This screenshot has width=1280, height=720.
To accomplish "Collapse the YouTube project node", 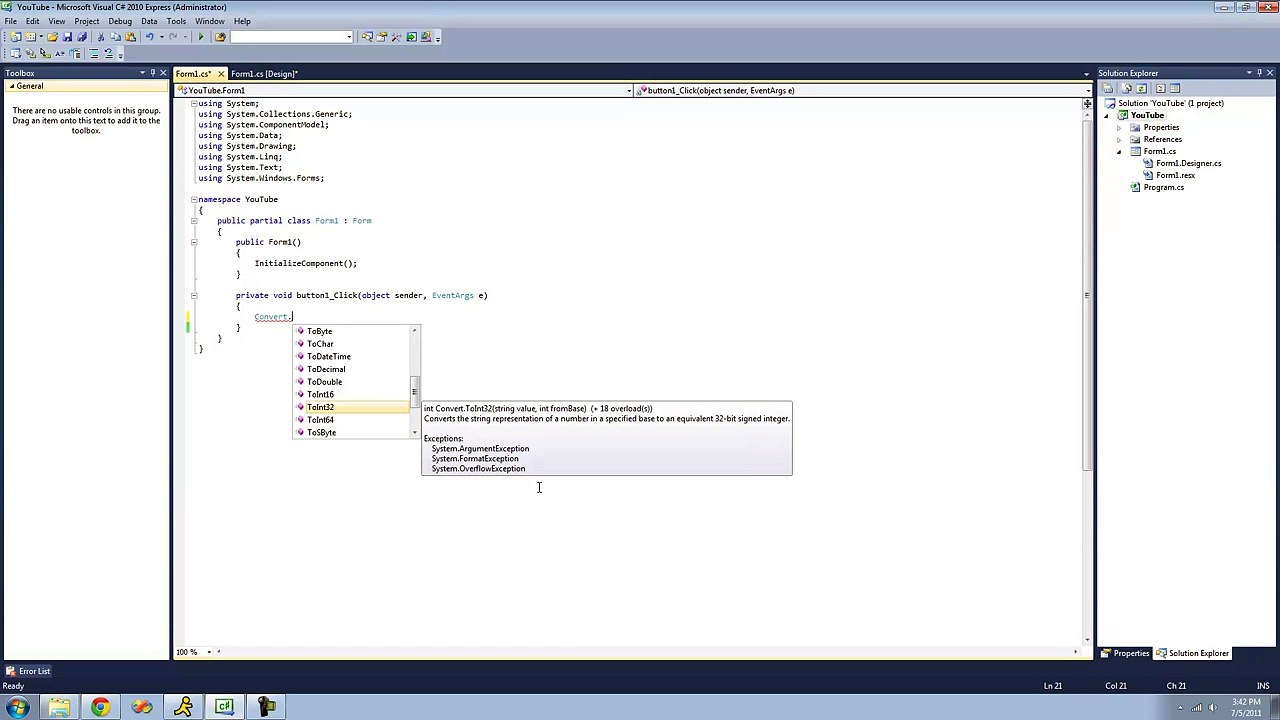I will click(x=1108, y=116).
